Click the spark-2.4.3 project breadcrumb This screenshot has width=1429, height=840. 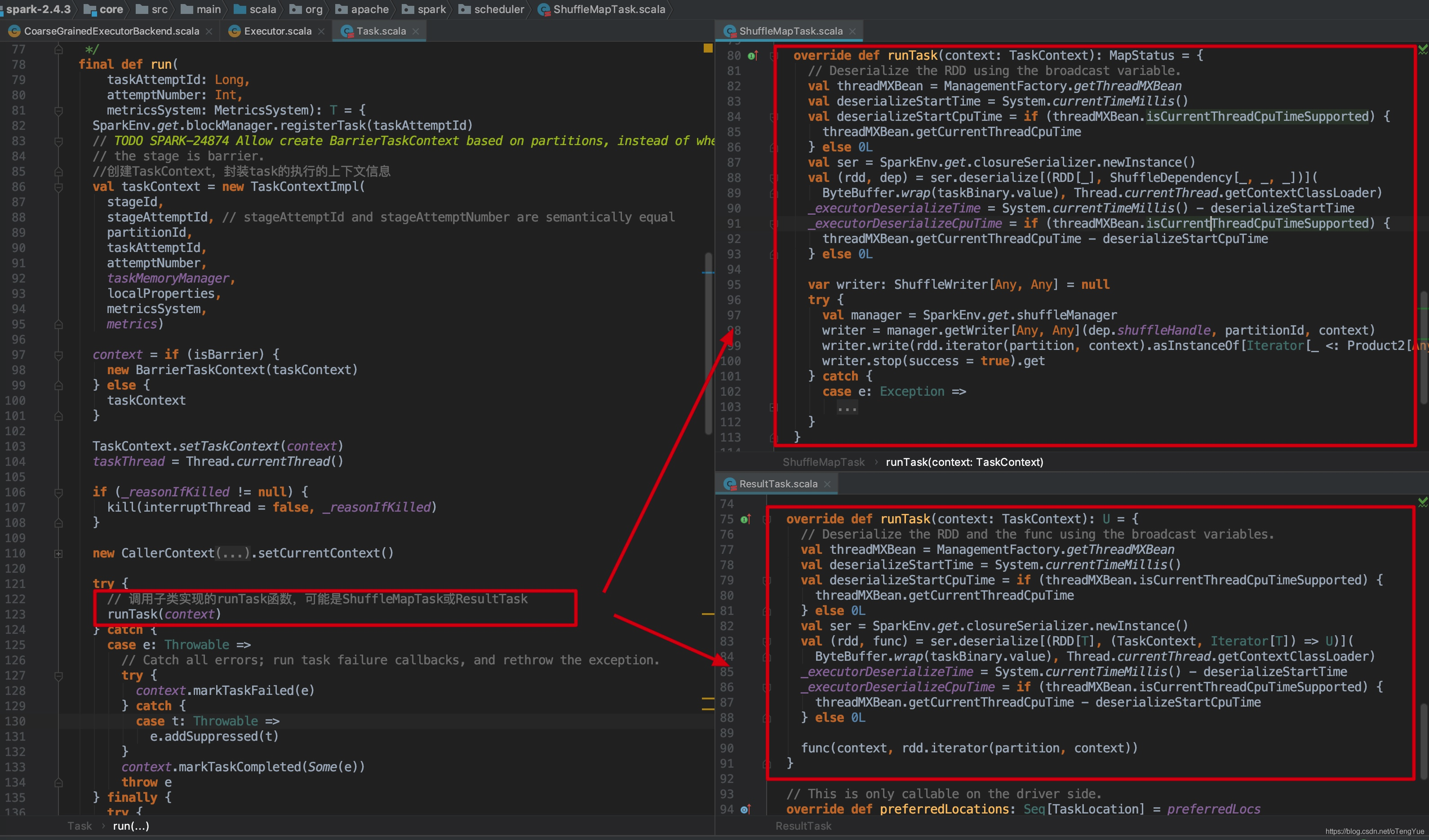coord(38,9)
